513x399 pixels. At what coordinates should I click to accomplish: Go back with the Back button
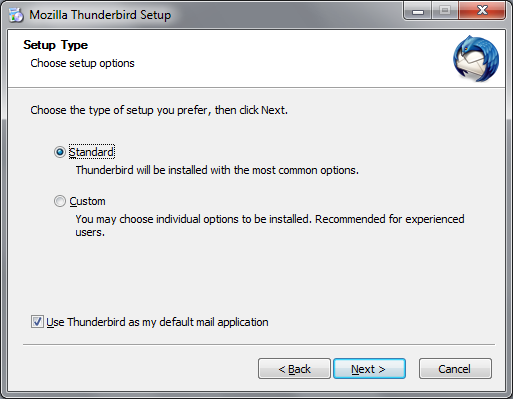(x=294, y=369)
